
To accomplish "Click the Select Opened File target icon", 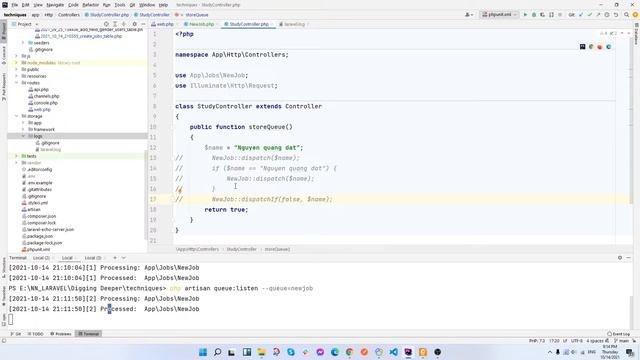I will point(106,24).
